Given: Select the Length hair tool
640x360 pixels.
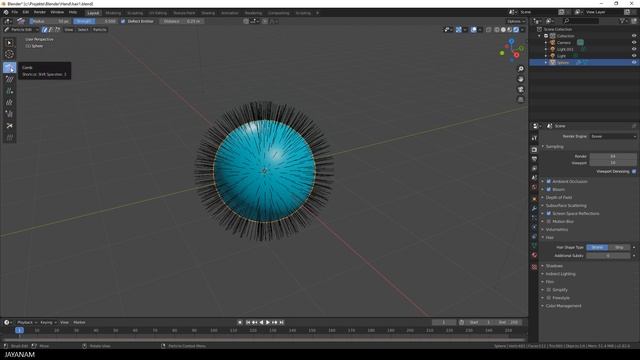Looking at the screenshot, I should pyautogui.click(x=9, y=102).
